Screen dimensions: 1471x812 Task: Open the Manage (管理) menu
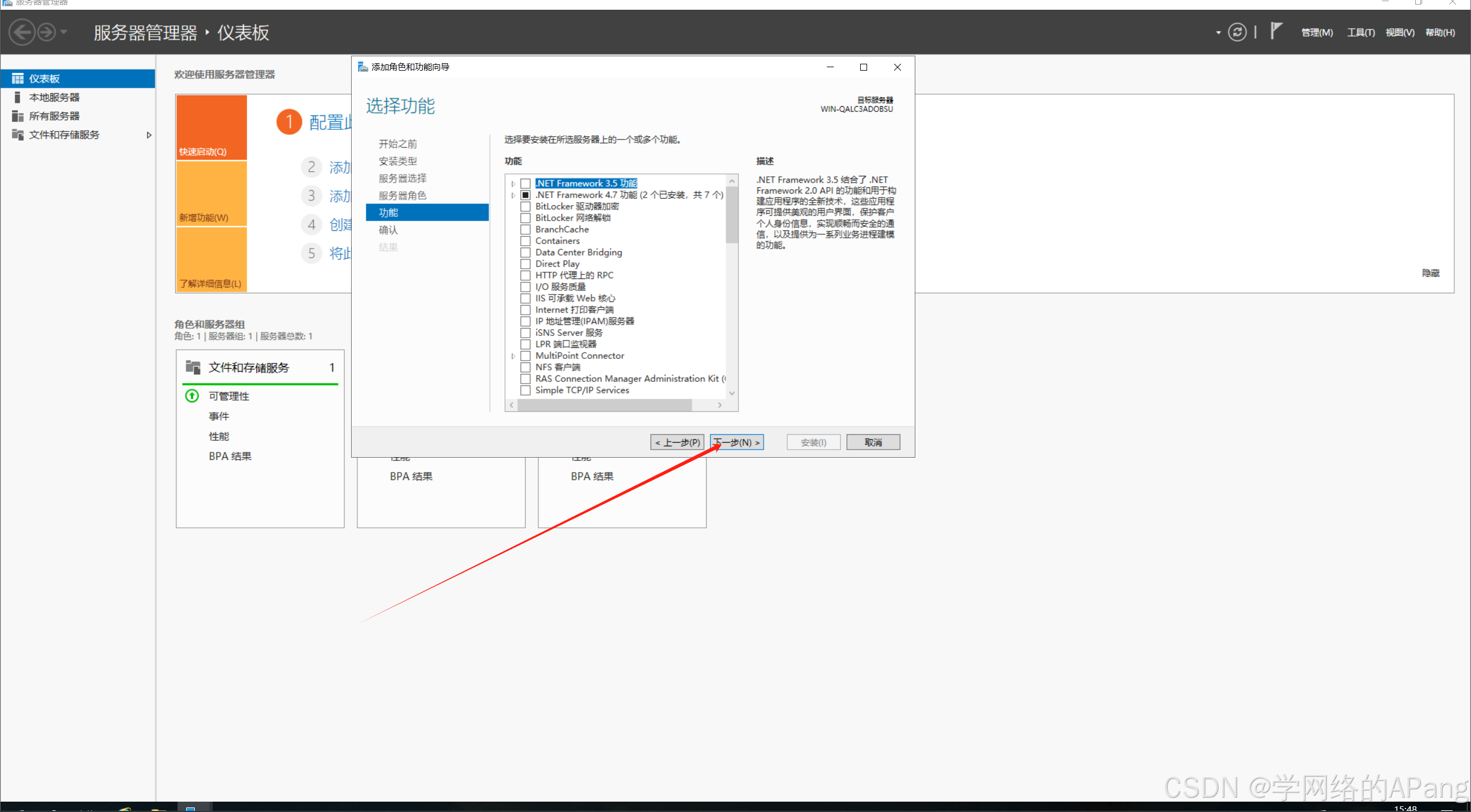(1316, 33)
